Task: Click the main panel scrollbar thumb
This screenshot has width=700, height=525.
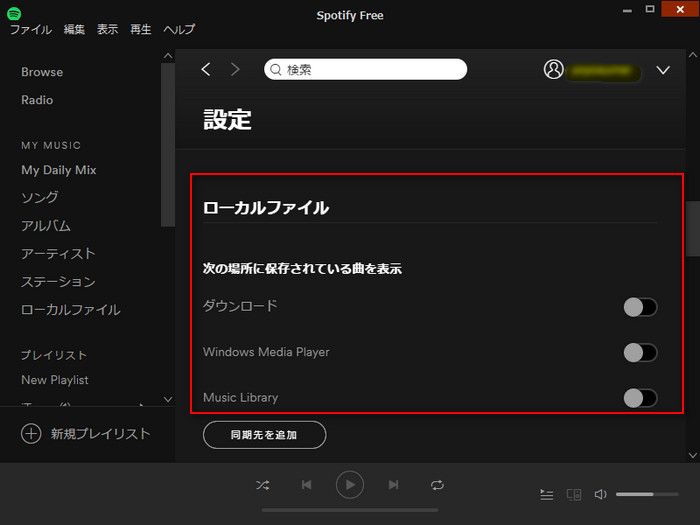Action: coord(692,228)
